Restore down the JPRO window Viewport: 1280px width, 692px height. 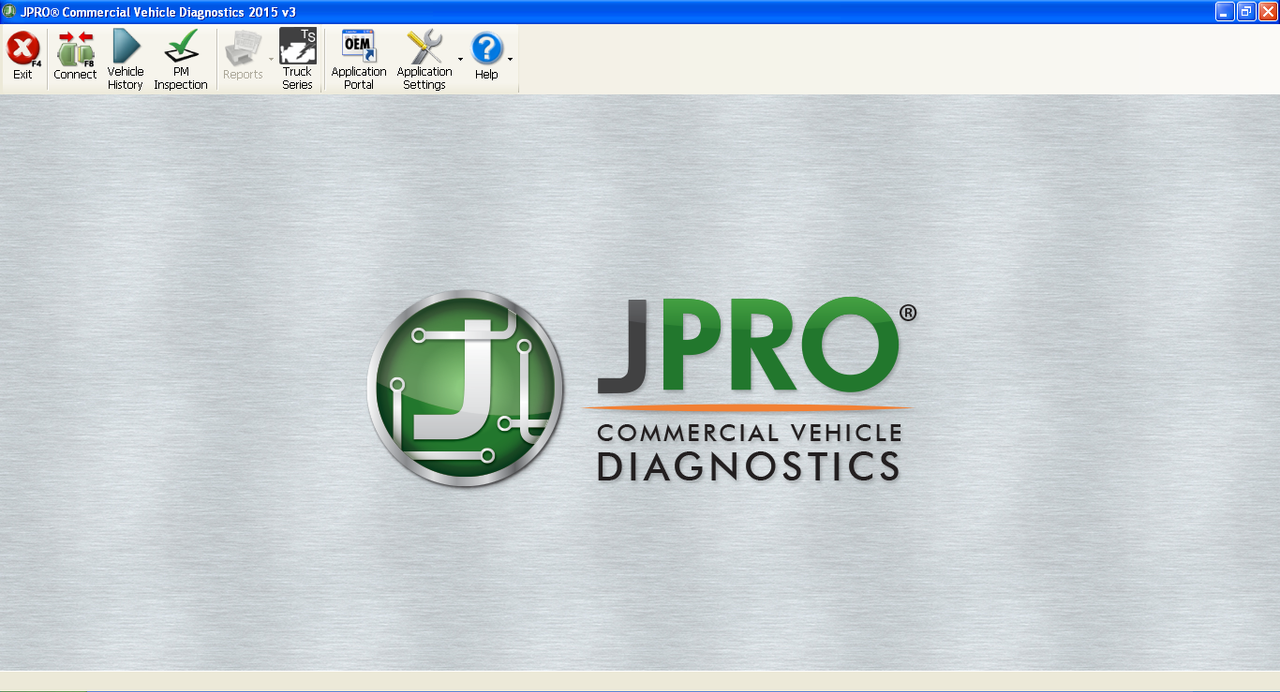coord(1246,12)
